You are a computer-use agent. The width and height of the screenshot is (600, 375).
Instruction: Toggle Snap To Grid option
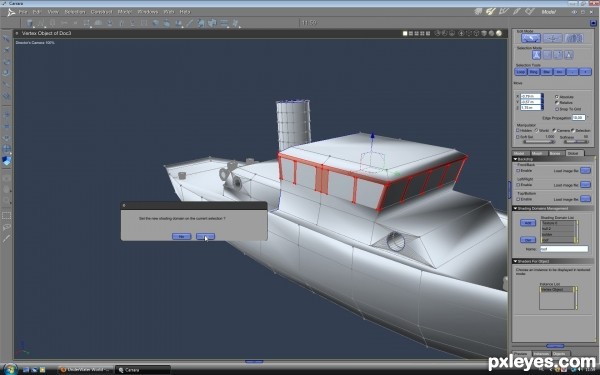coord(557,109)
